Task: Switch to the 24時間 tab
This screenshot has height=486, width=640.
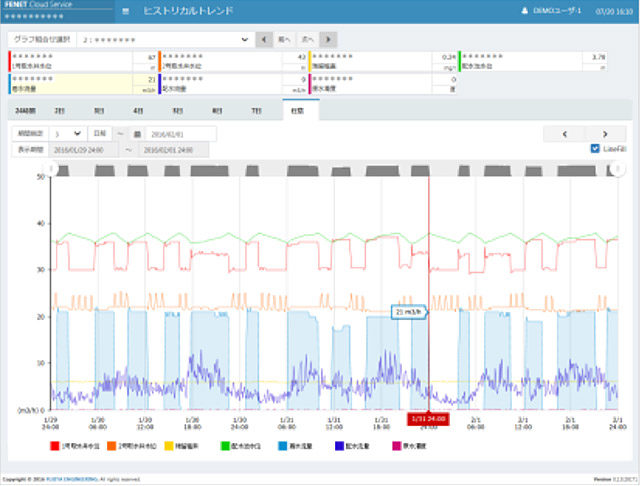Action: click(26, 111)
